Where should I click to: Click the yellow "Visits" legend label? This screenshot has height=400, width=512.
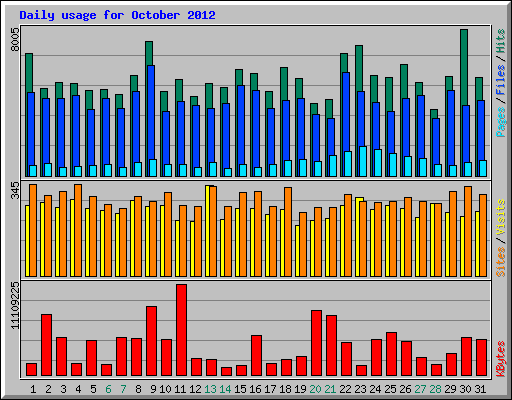(501, 218)
